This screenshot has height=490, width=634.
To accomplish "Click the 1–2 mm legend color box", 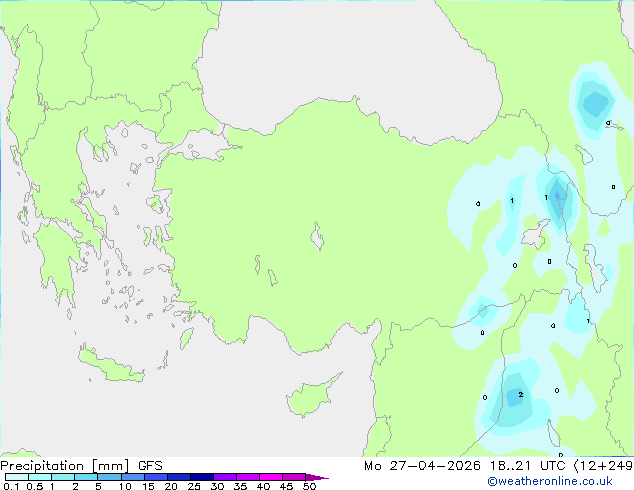I will coord(63,477).
